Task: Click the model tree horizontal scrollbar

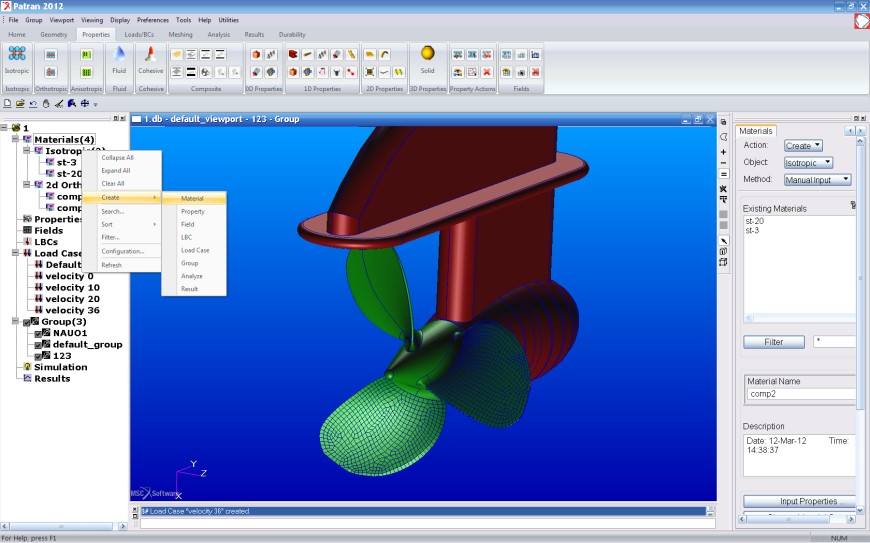Action: point(63,526)
